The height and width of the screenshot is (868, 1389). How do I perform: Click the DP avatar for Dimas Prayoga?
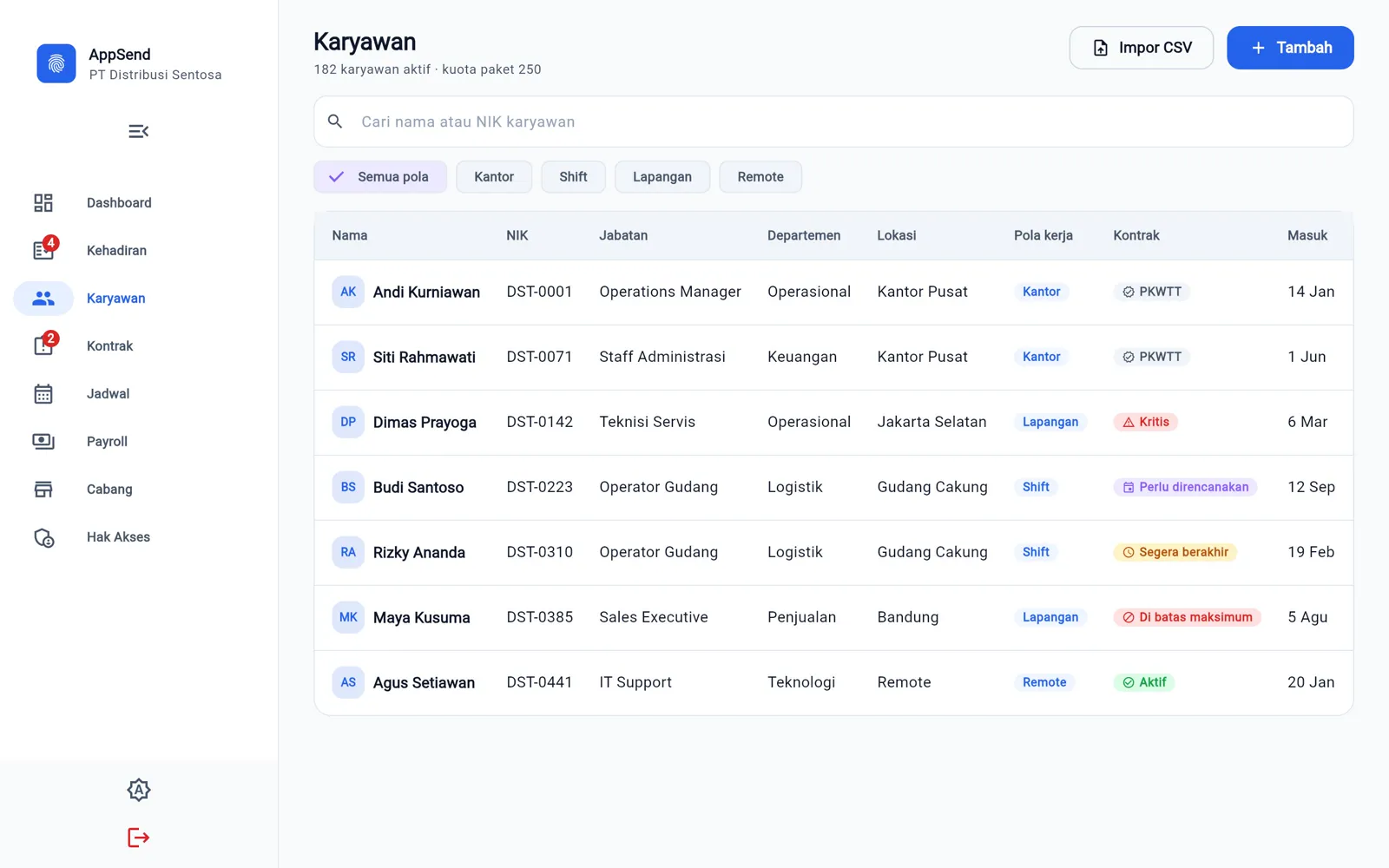(348, 422)
